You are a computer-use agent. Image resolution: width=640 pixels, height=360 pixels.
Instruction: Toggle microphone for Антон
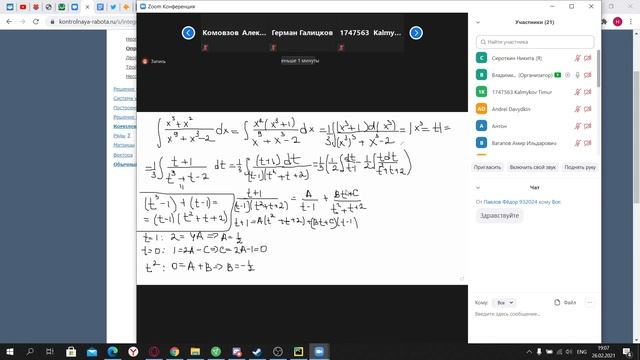click(578, 126)
